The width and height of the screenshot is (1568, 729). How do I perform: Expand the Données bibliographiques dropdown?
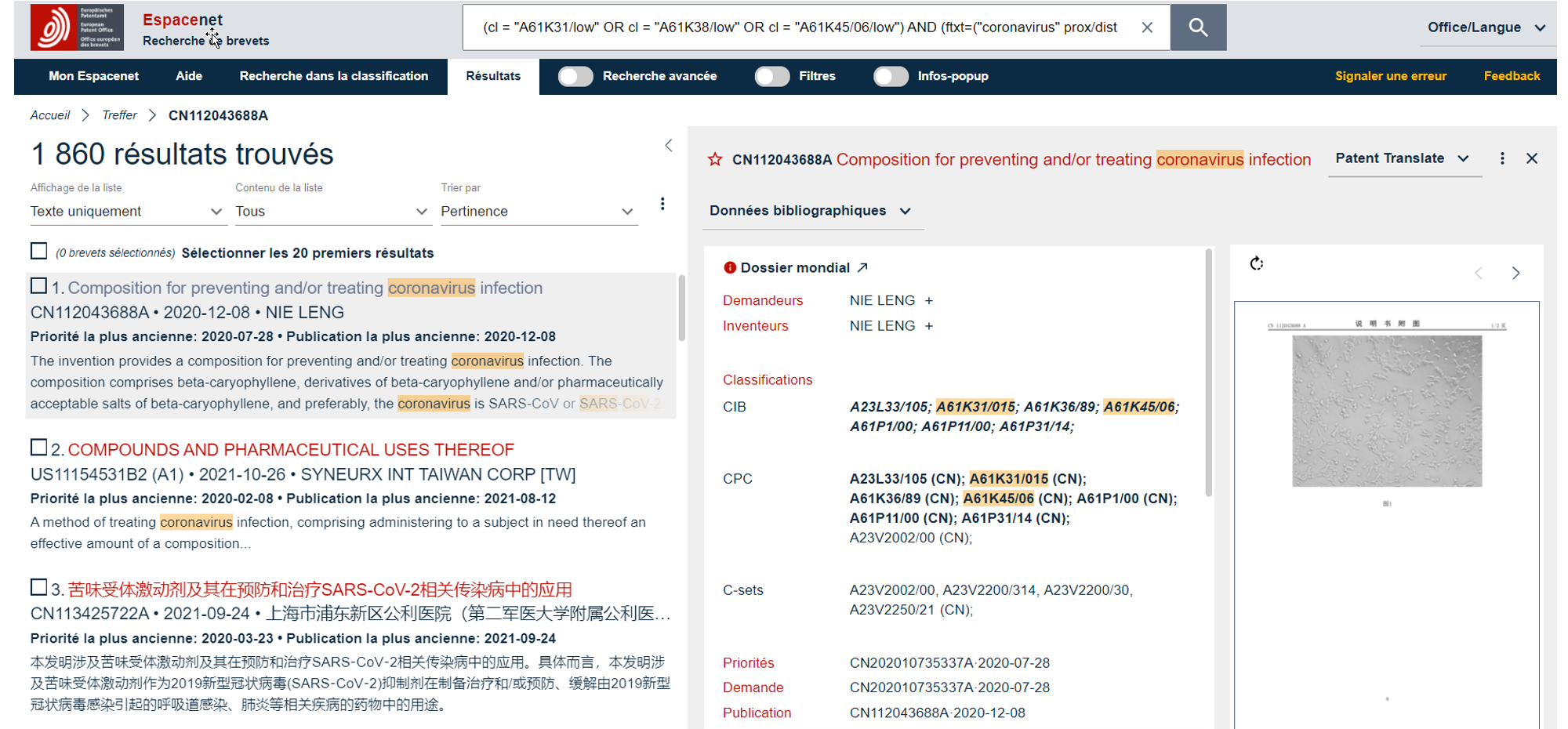pos(811,211)
